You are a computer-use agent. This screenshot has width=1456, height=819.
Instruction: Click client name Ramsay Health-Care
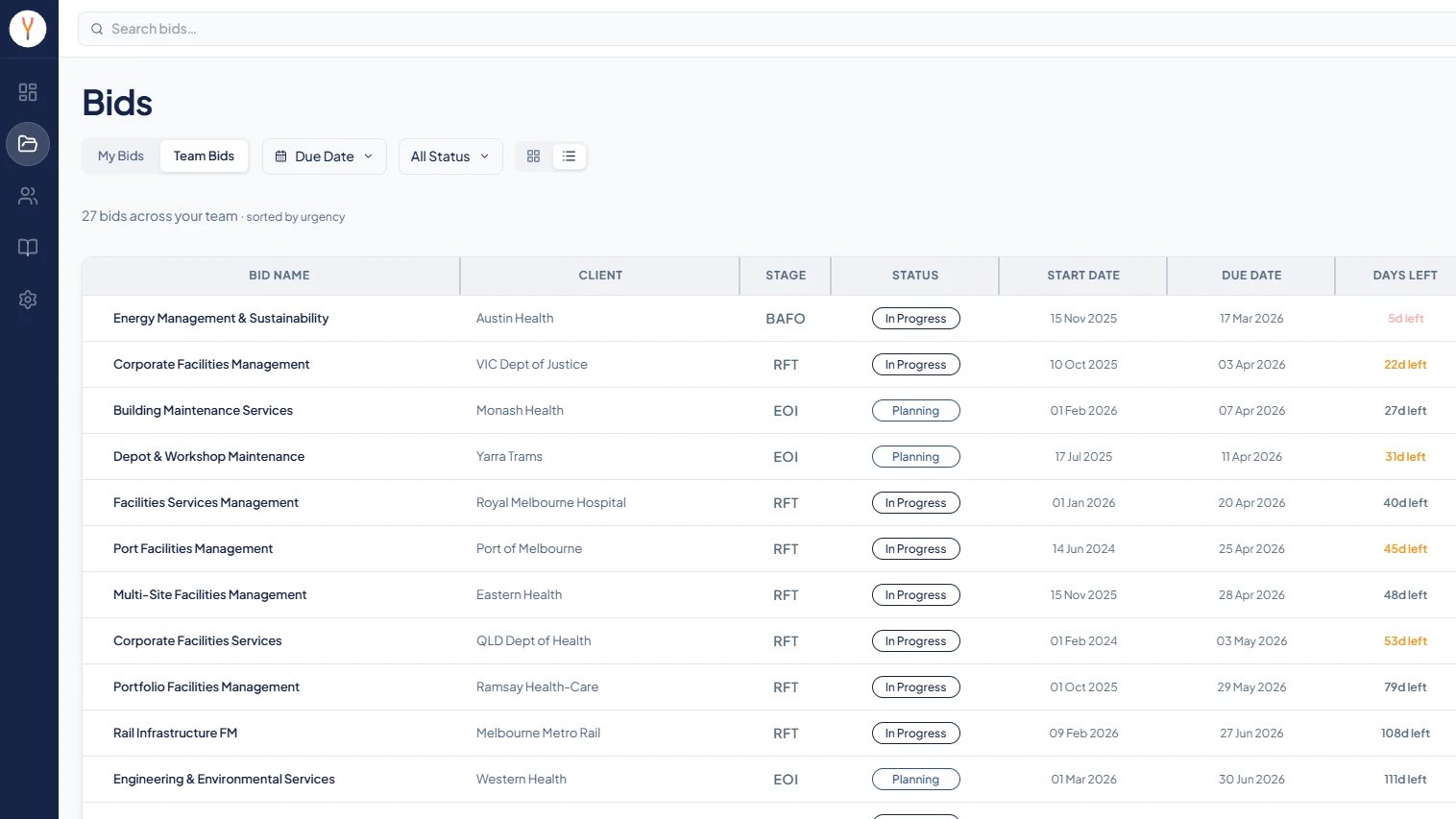tap(537, 687)
